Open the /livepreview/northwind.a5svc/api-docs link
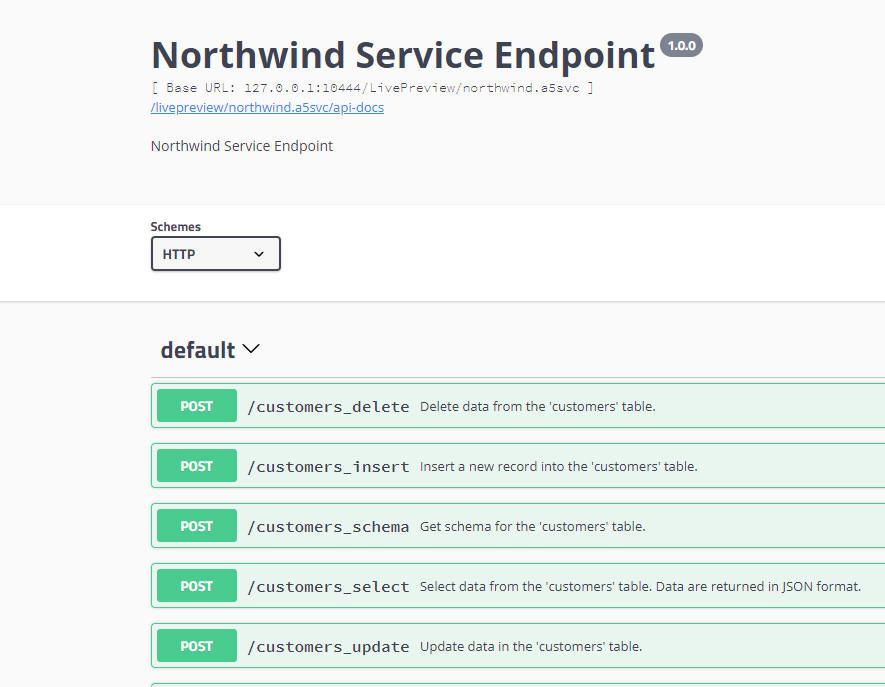The image size is (885, 687). coord(267,107)
